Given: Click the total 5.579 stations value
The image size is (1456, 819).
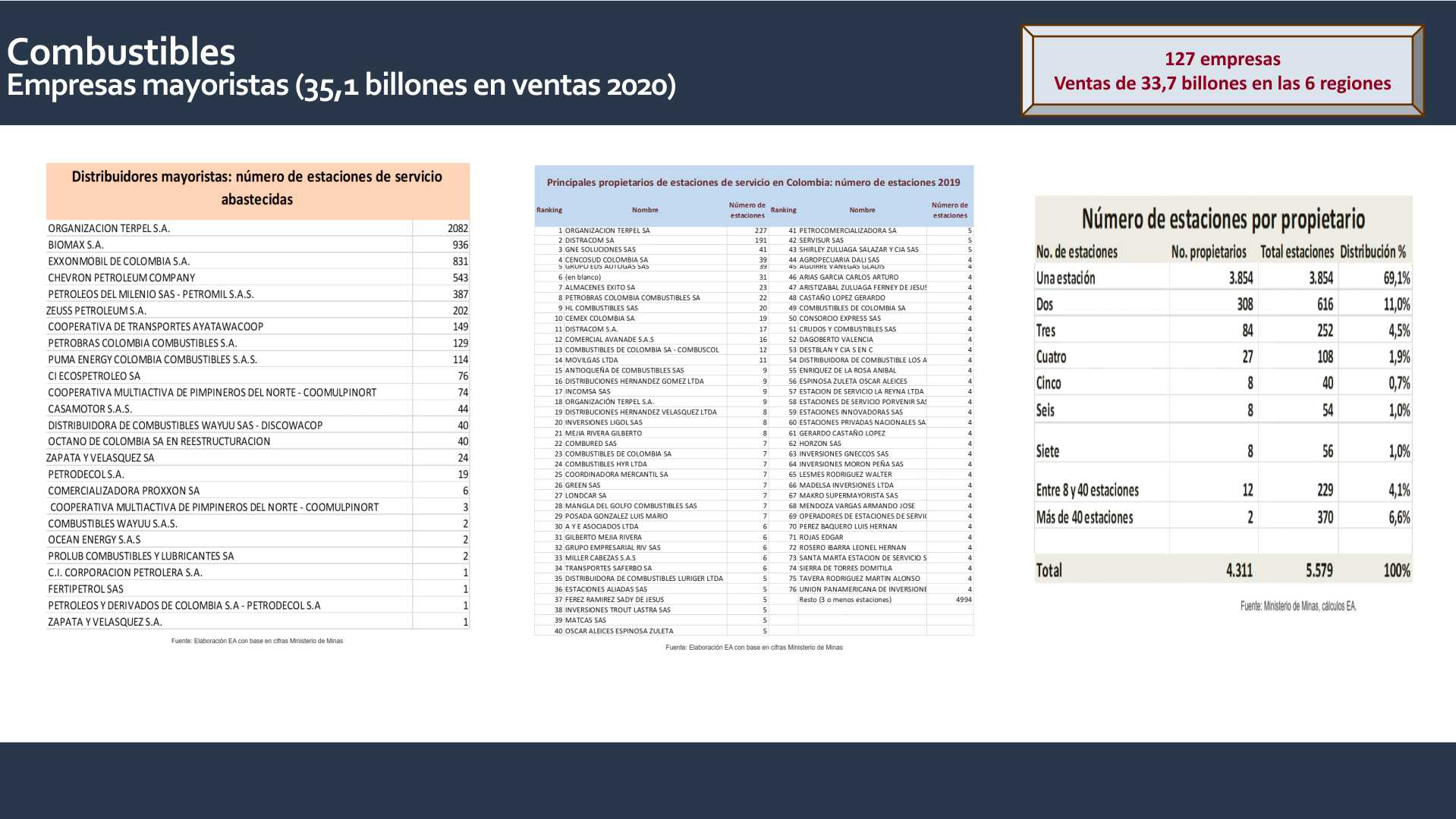Looking at the screenshot, I should click(1319, 570).
